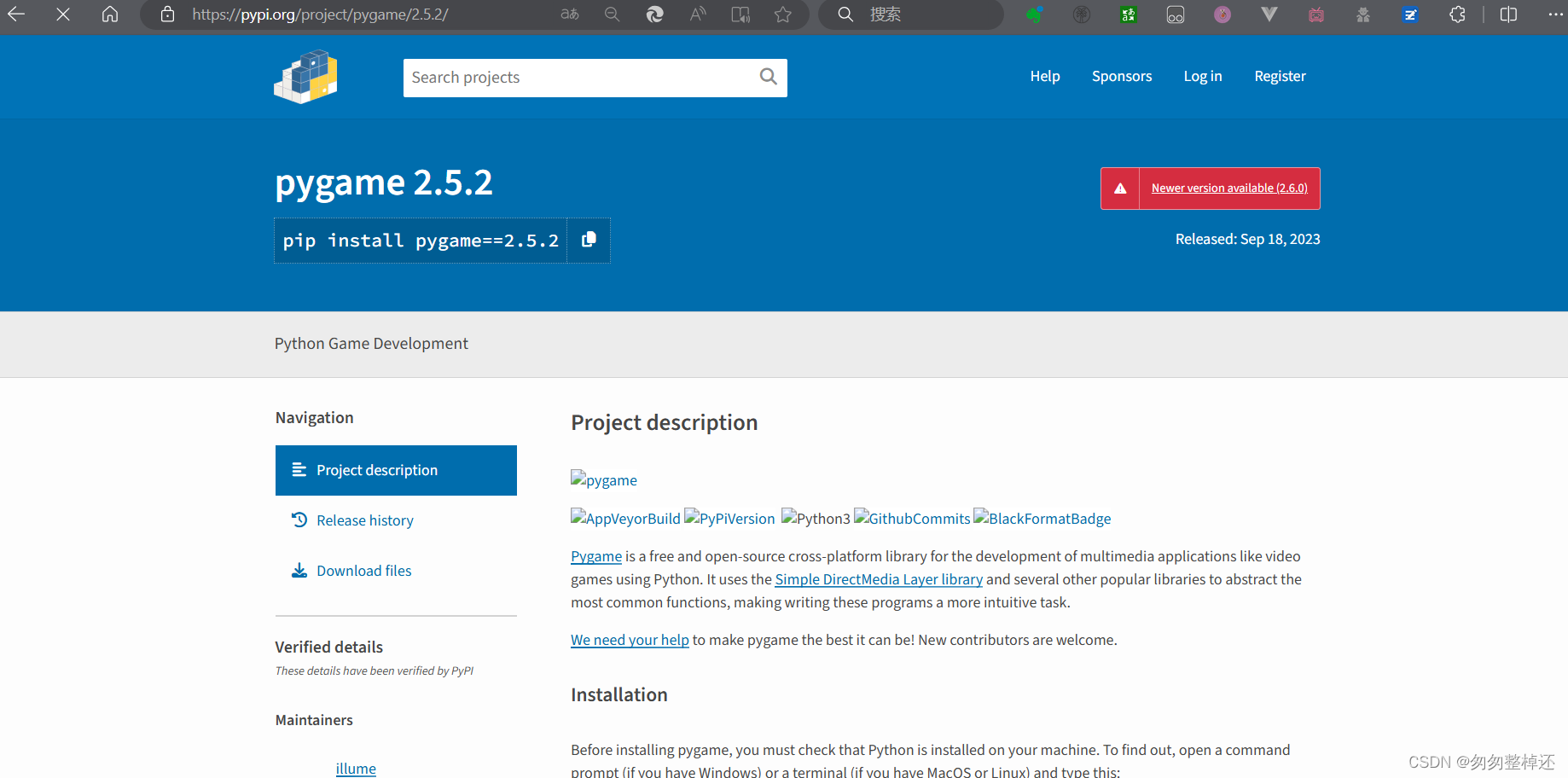Copy the pip install command to clipboard
The image size is (1568, 778).
(x=589, y=241)
